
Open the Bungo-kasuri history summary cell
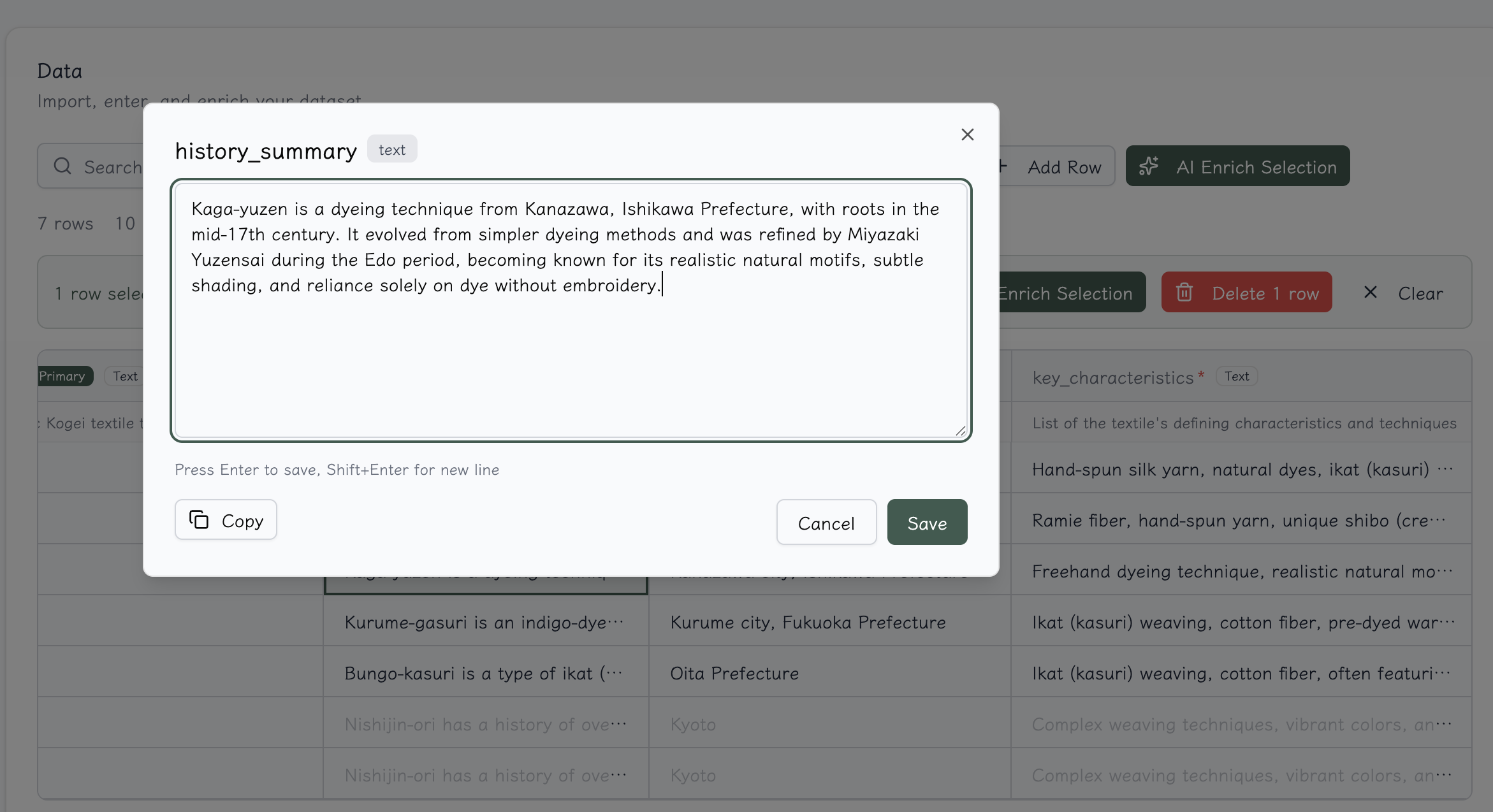[x=484, y=673]
